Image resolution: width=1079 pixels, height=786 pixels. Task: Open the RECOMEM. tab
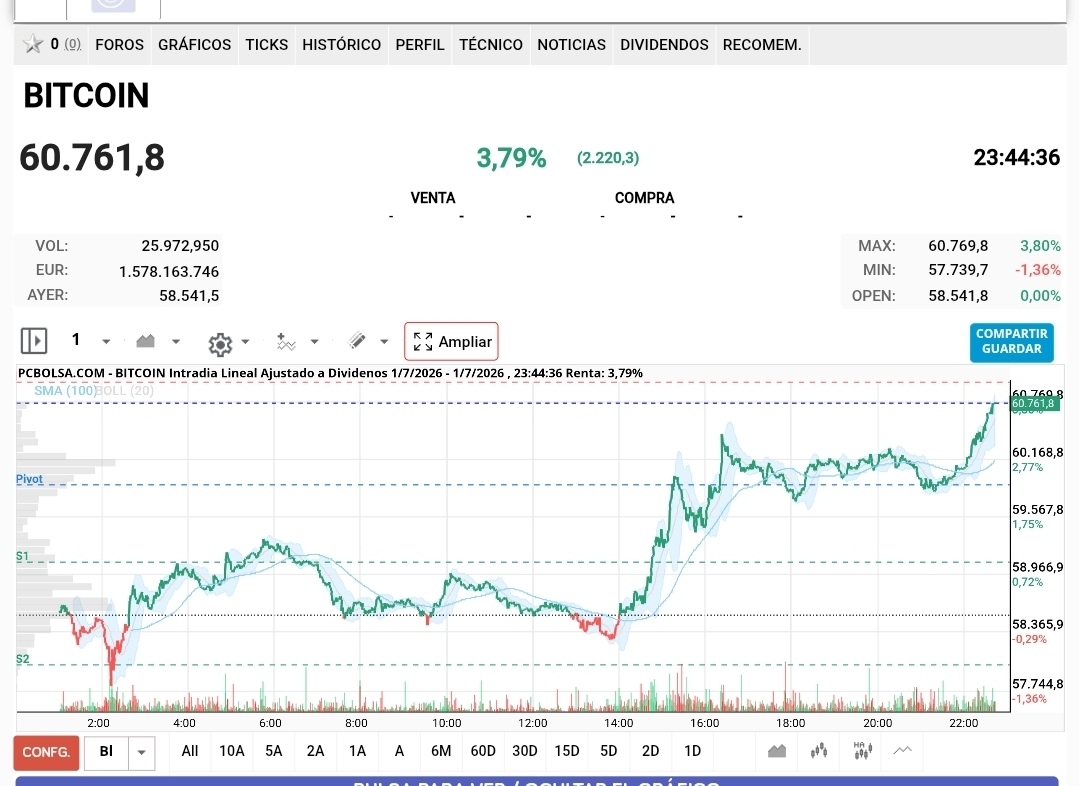point(762,45)
